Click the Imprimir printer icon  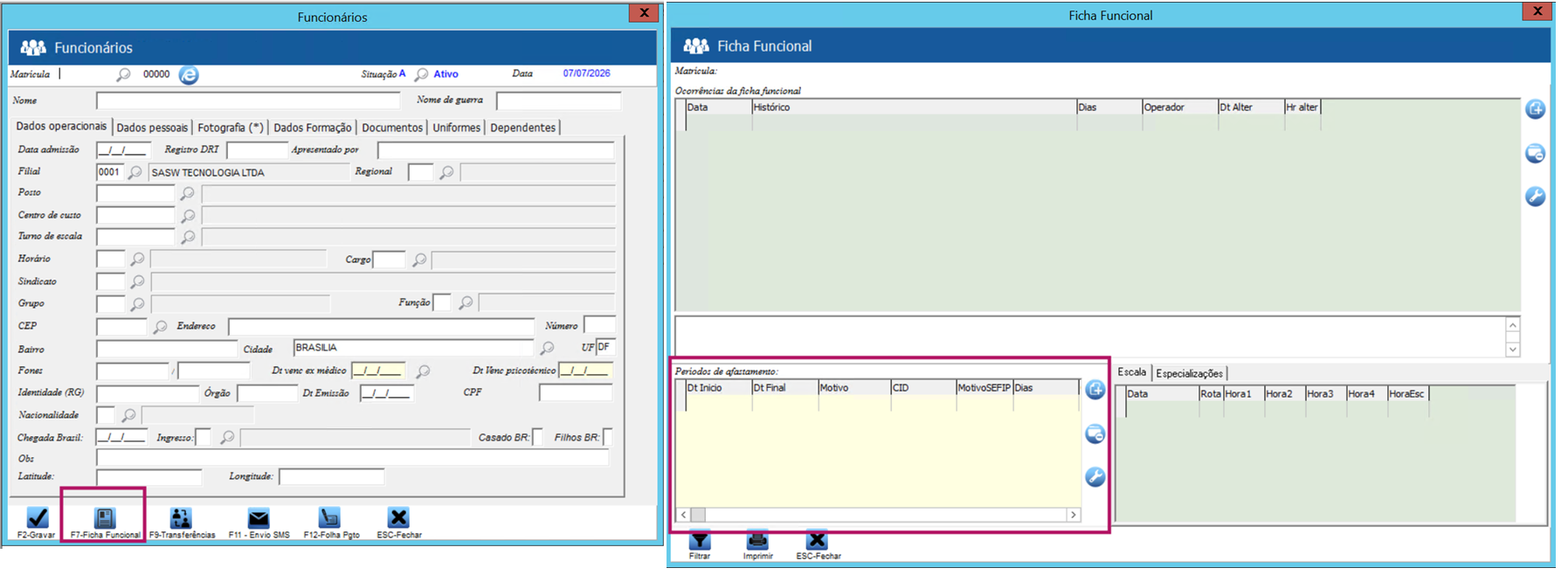point(757,540)
